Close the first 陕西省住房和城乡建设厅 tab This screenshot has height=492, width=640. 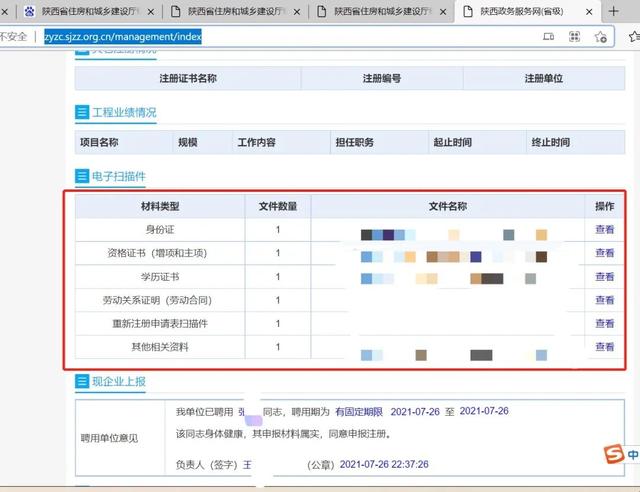[150, 12]
